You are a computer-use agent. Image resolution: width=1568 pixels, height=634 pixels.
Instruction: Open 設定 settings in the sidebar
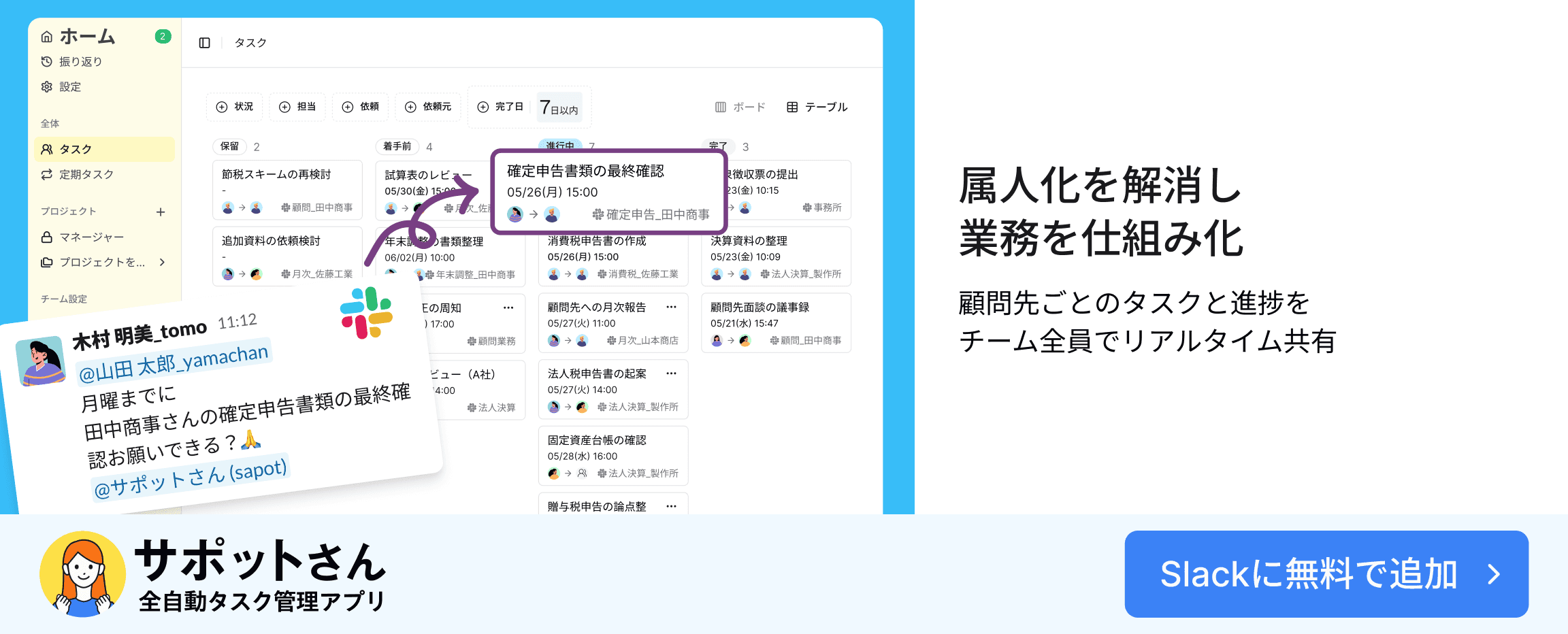pyautogui.click(x=70, y=87)
